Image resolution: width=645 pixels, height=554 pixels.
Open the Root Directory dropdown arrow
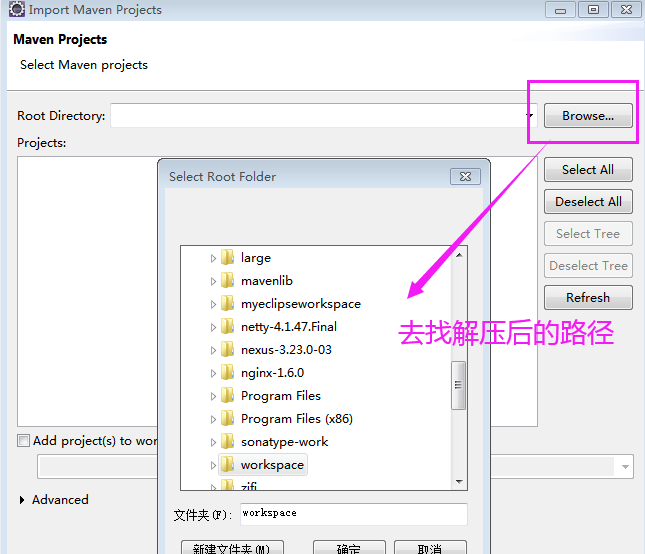[x=530, y=116]
